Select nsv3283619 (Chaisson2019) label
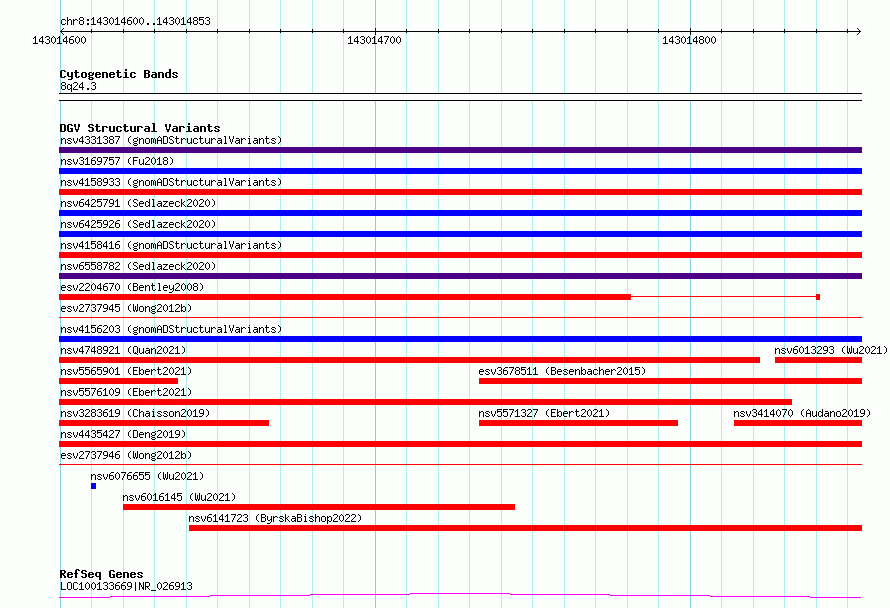 coord(135,413)
